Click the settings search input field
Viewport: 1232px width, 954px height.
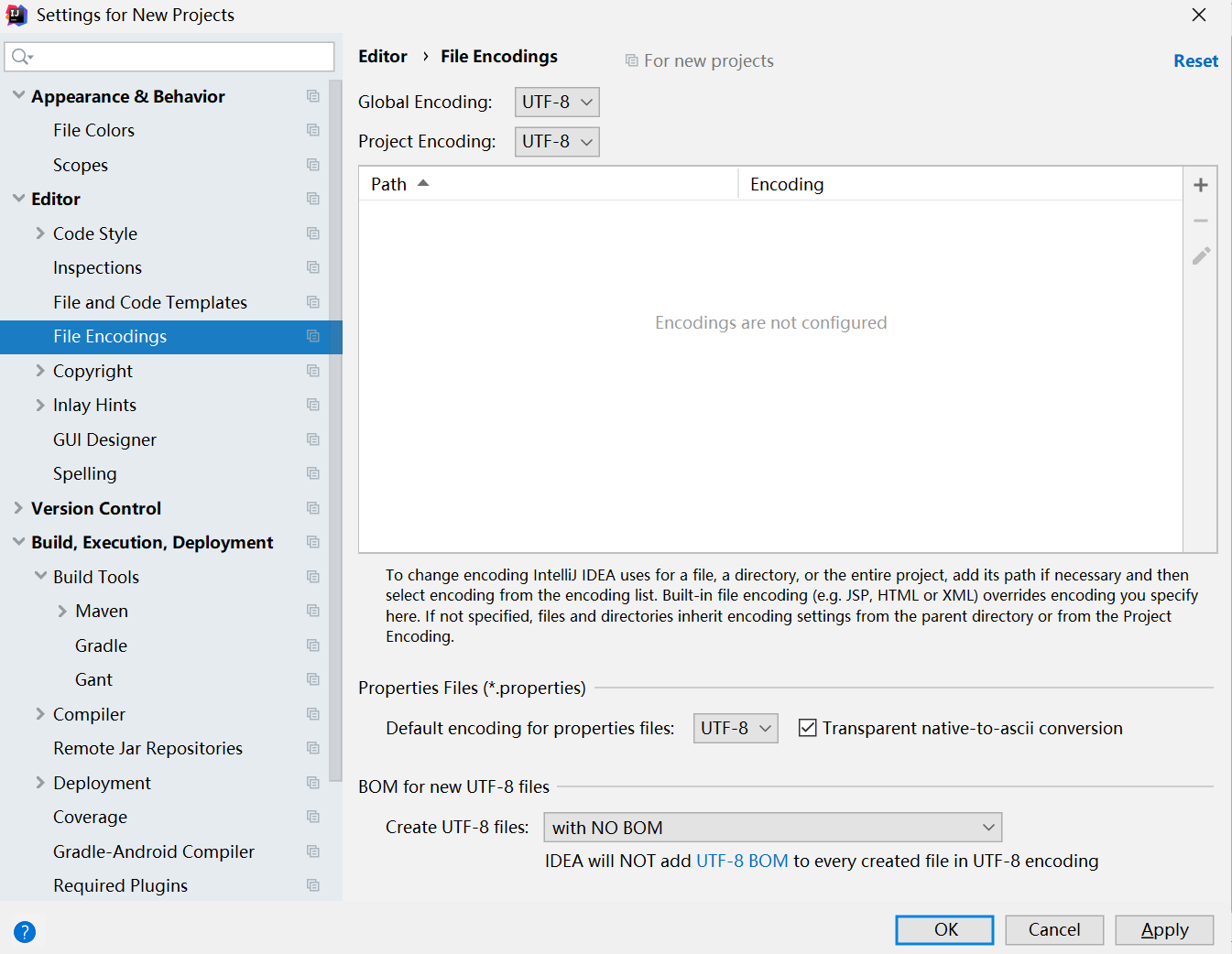pos(169,57)
